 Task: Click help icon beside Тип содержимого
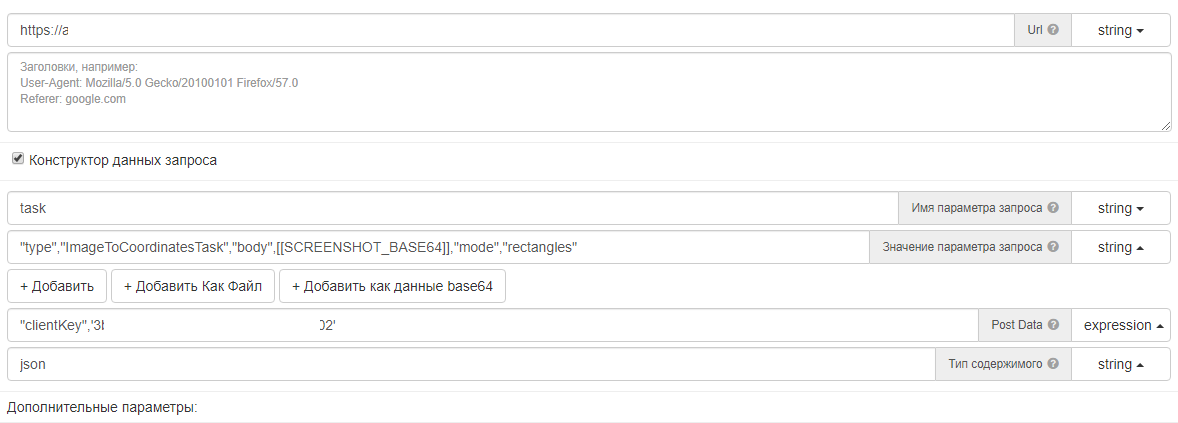[x=1053, y=364]
